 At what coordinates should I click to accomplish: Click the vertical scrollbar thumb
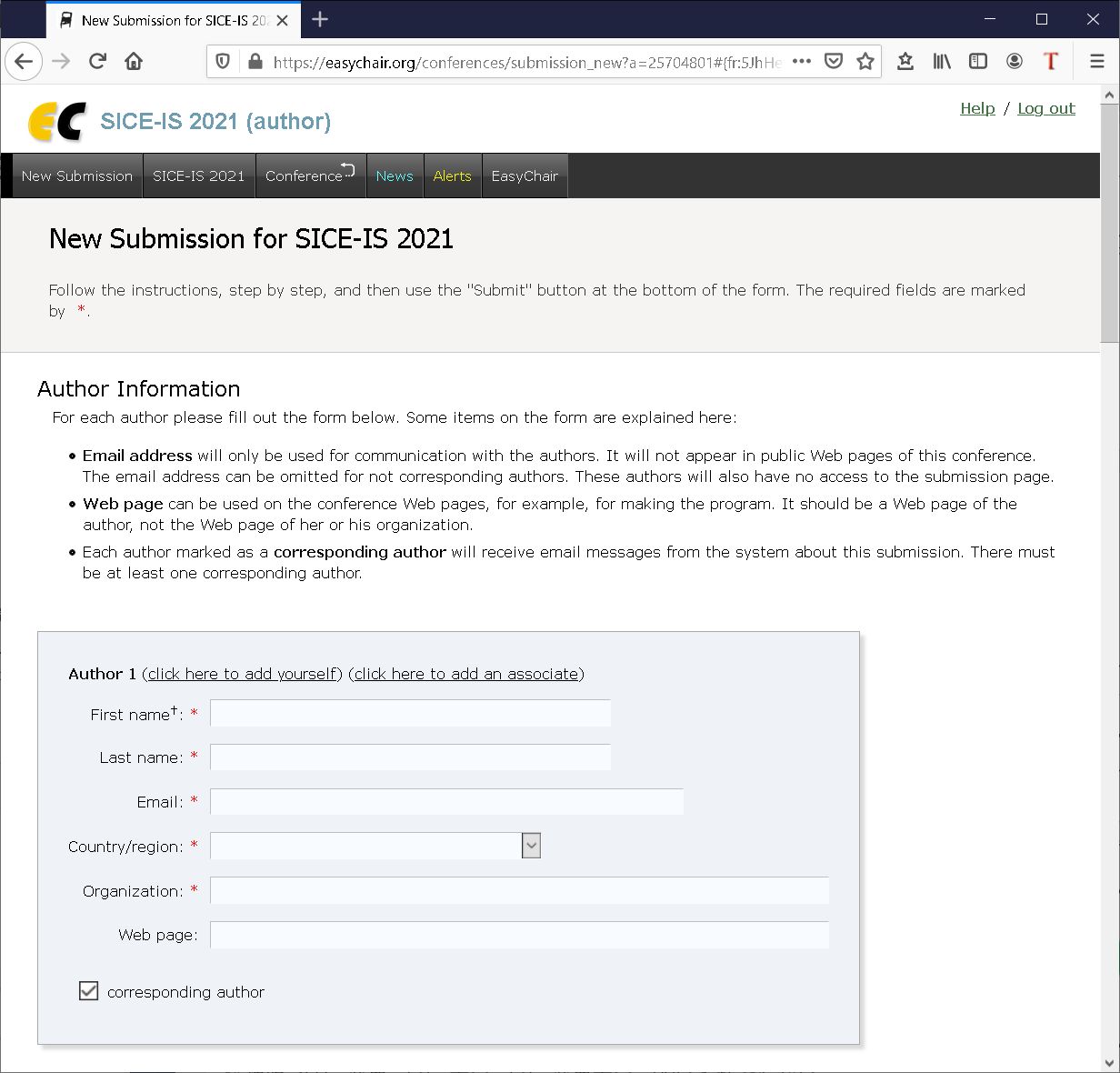click(1109, 224)
